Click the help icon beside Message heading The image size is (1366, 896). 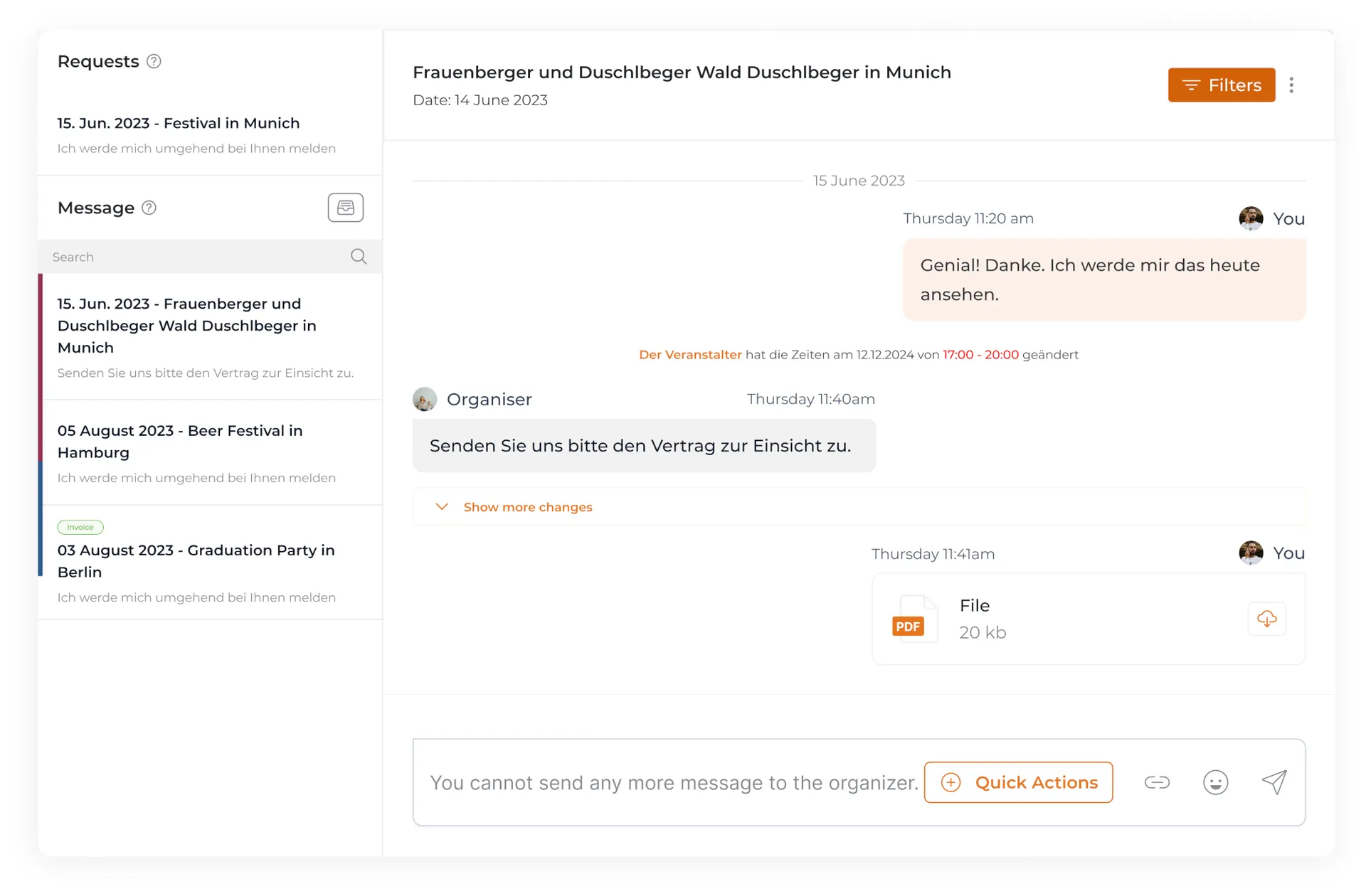[149, 208]
